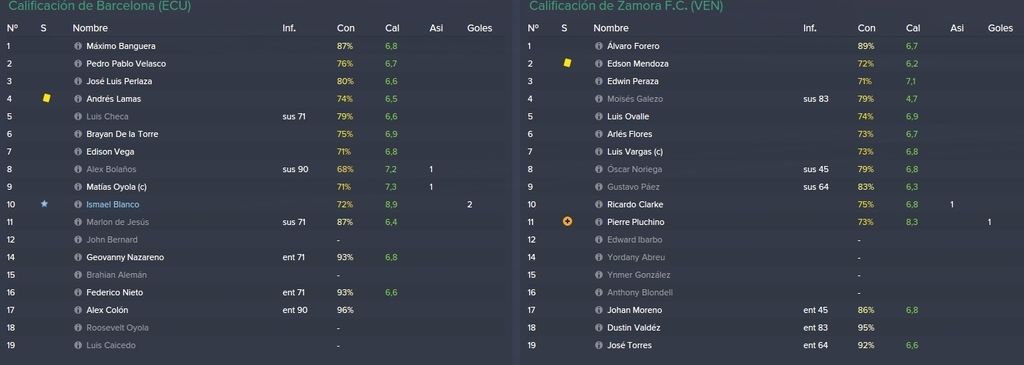Sort Barcelona table by Cal column header

[x=392, y=28]
